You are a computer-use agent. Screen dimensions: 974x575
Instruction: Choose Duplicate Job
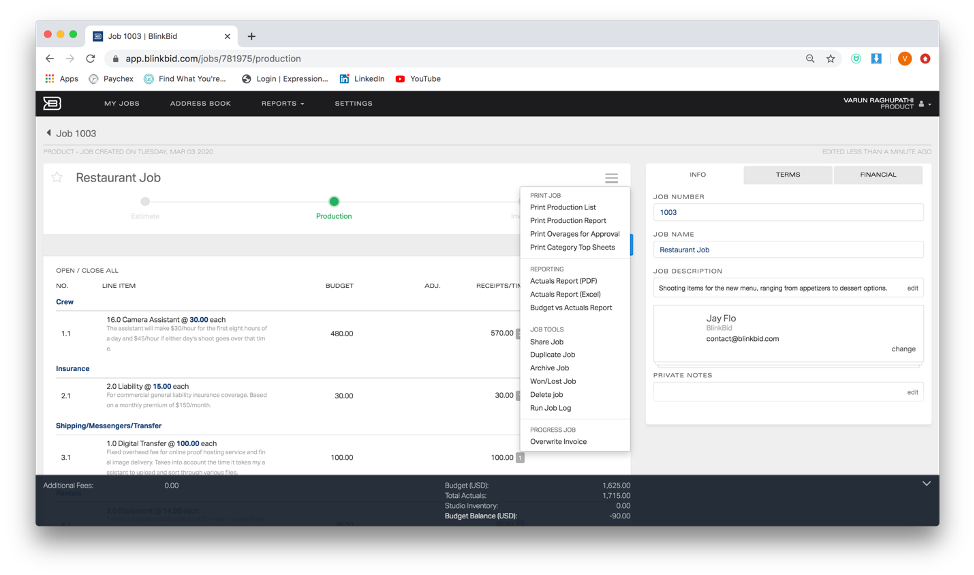pos(552,355)
